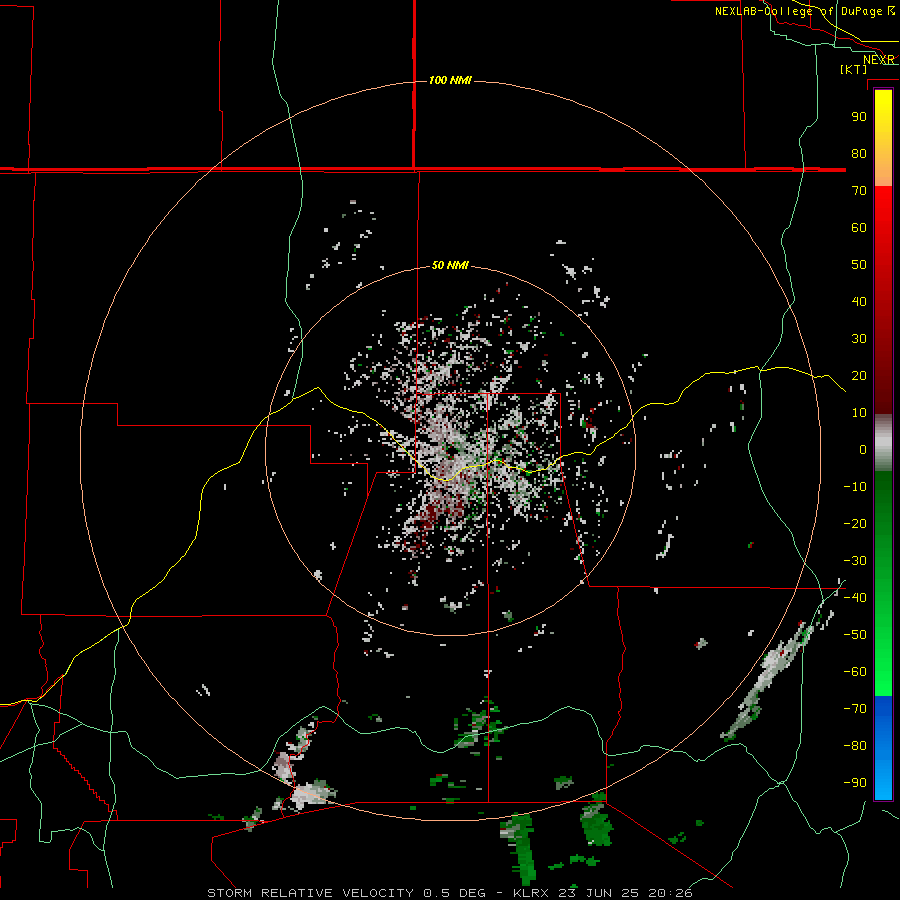
Task: Click the 60 value on the velocity scale
Action: (859, 227)
